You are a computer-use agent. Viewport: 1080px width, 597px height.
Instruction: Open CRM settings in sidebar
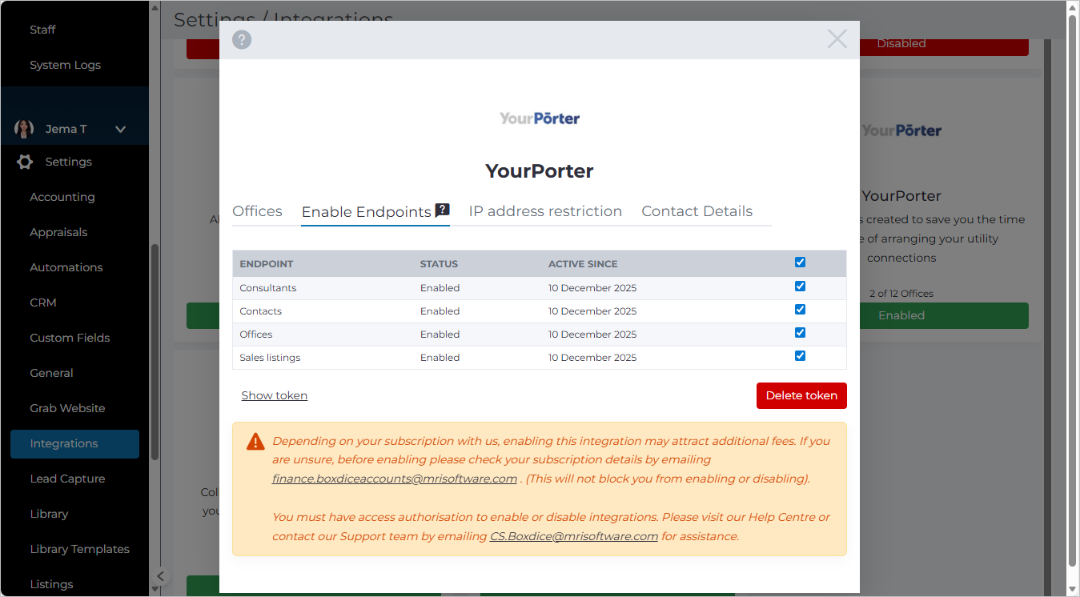(43, 302)
